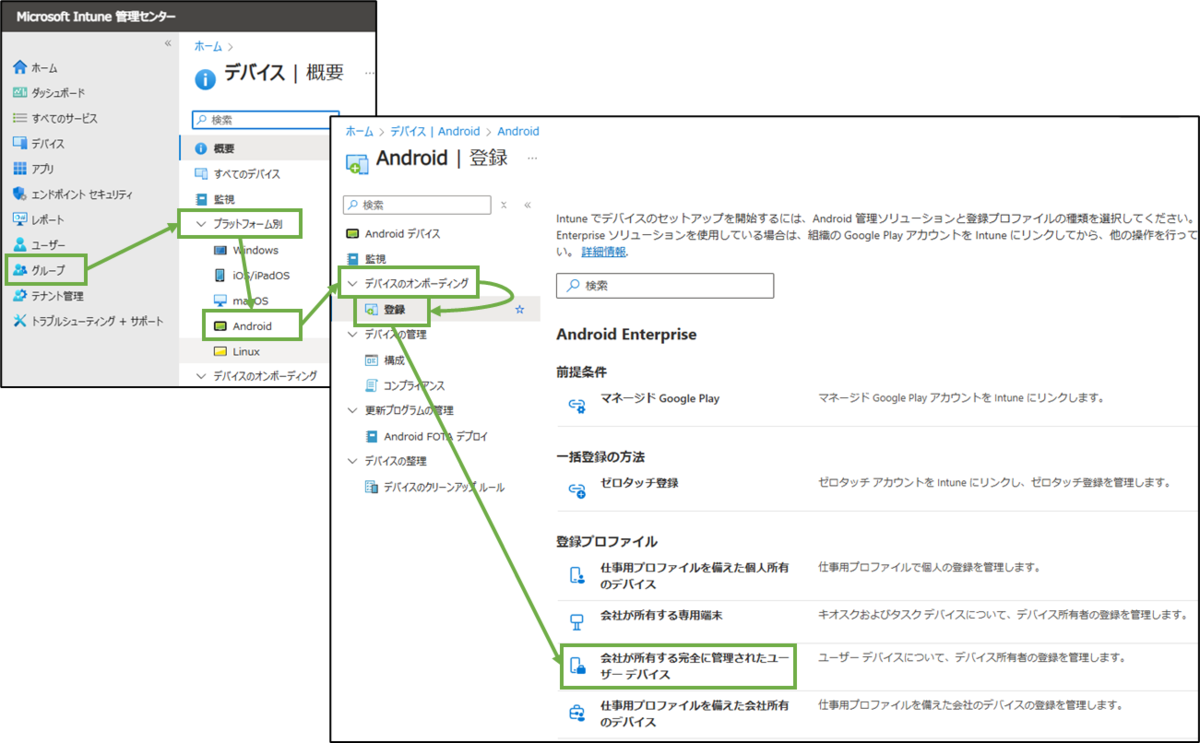Open ユーザー in the left sidebar

pos(39,245)
